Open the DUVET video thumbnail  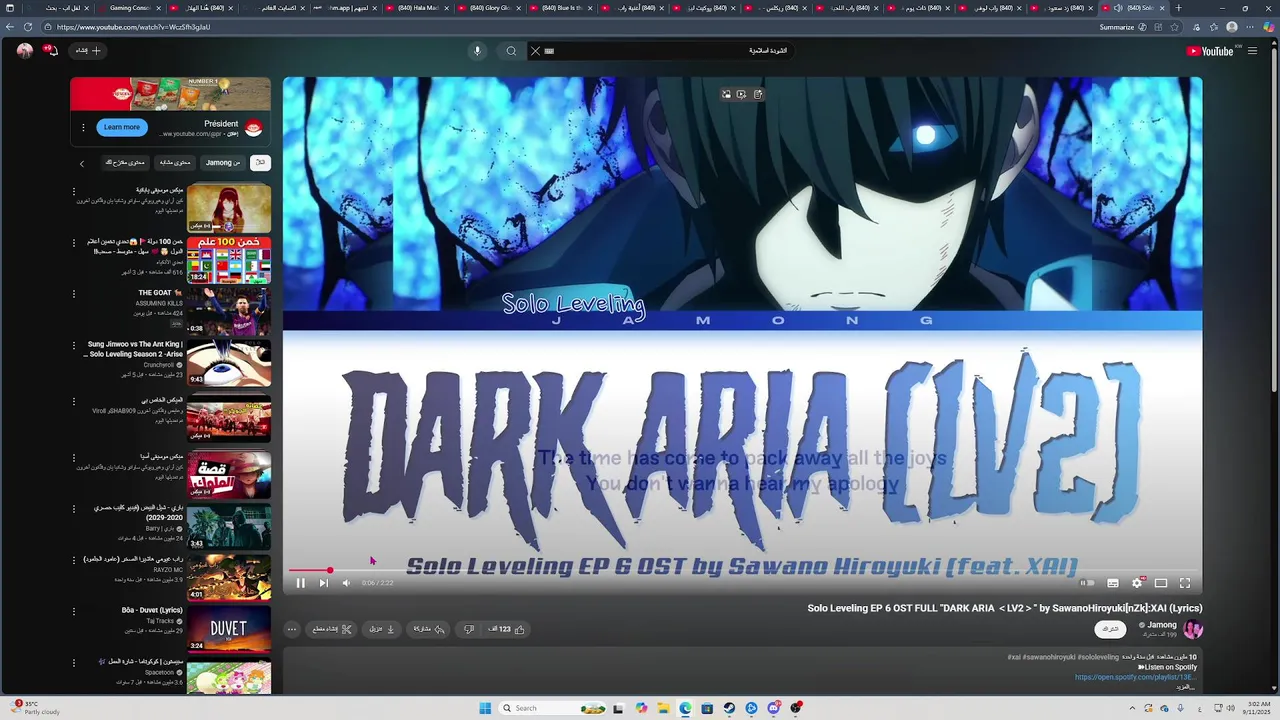point(229,628)
